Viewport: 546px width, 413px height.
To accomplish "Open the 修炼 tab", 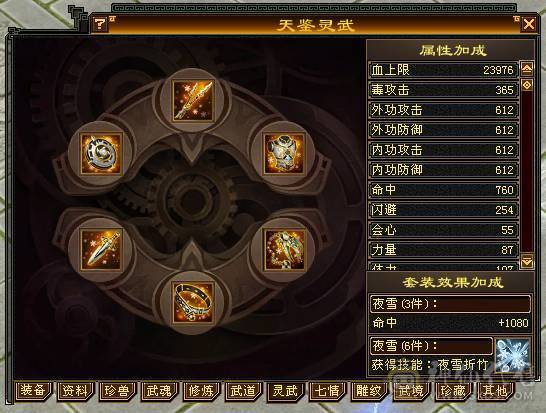I will (x=201, y=390).
